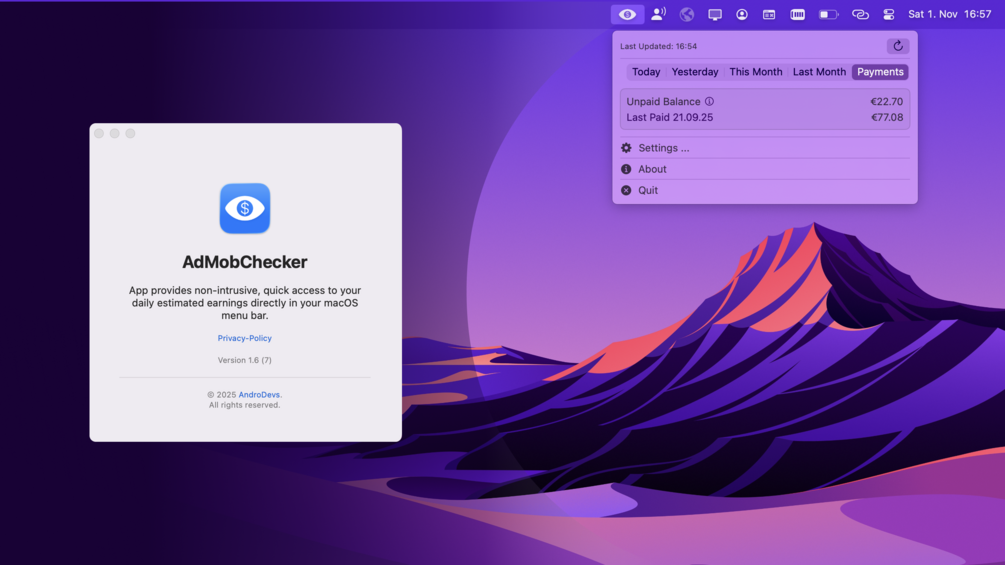Open the person-with-sound-waves menu bar icon

tap(658, 14)
